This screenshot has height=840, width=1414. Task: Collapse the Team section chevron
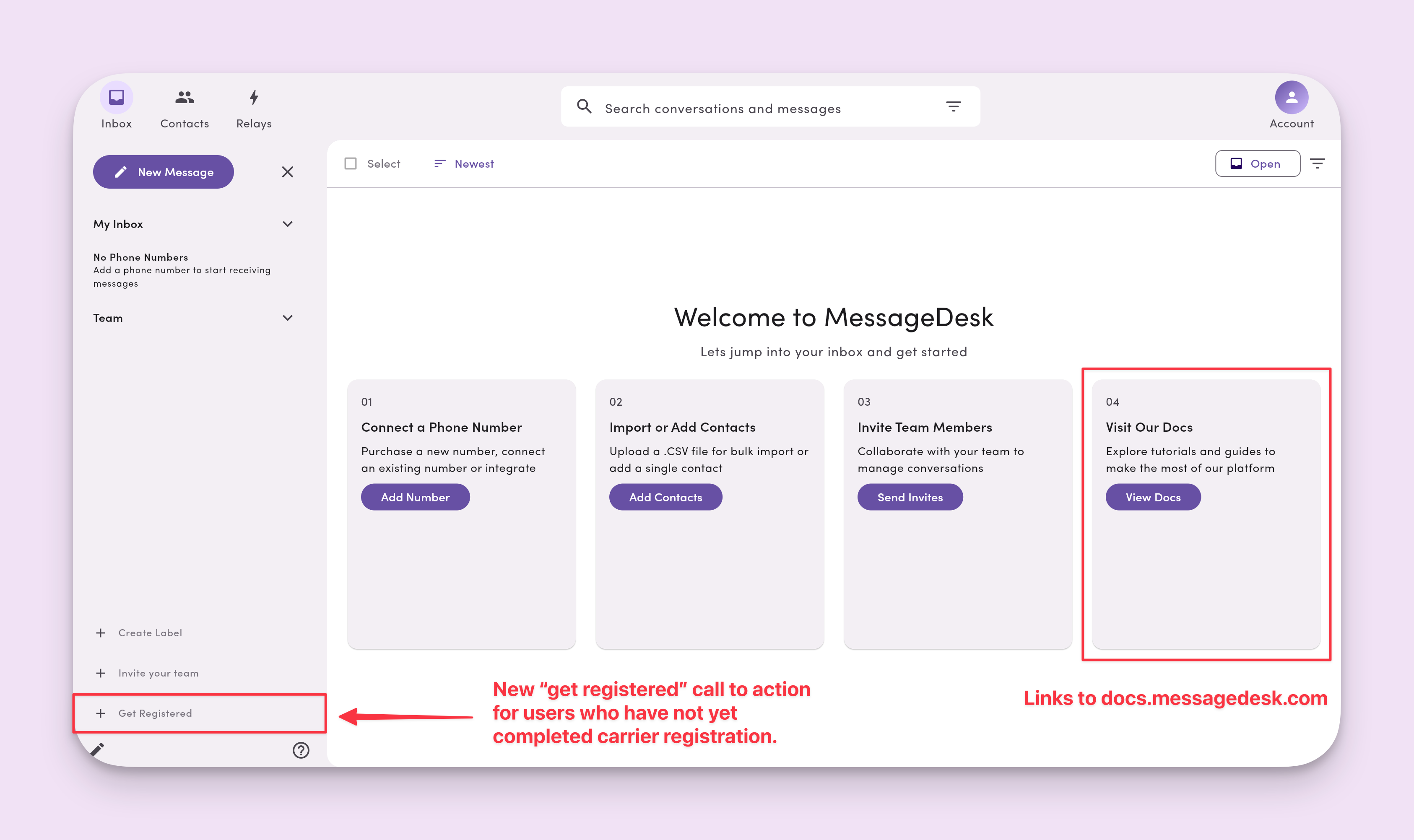pyautogui.click(x=288, y=318)
